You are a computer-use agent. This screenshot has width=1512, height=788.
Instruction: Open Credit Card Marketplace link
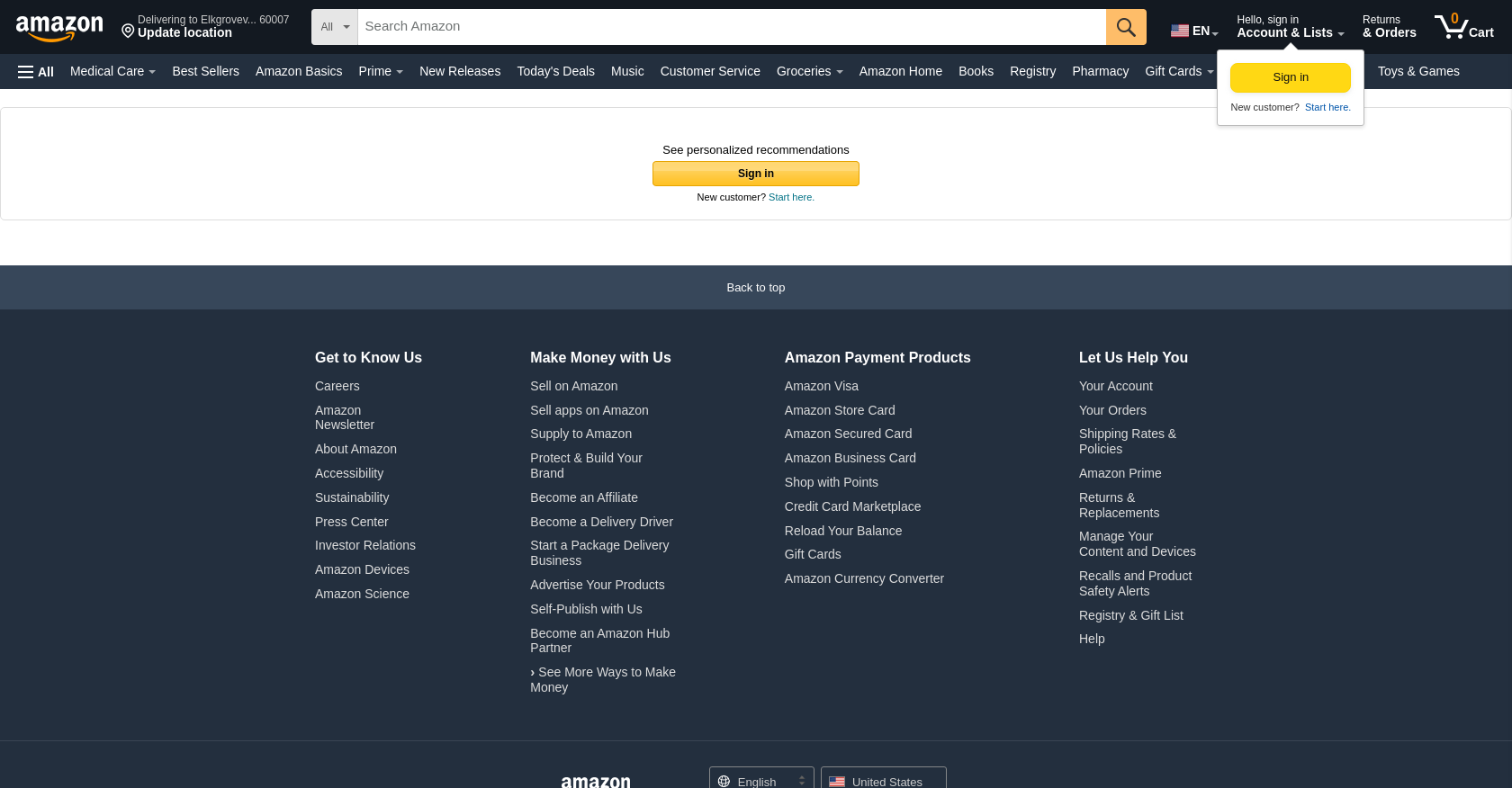click(x=853, y=506)
